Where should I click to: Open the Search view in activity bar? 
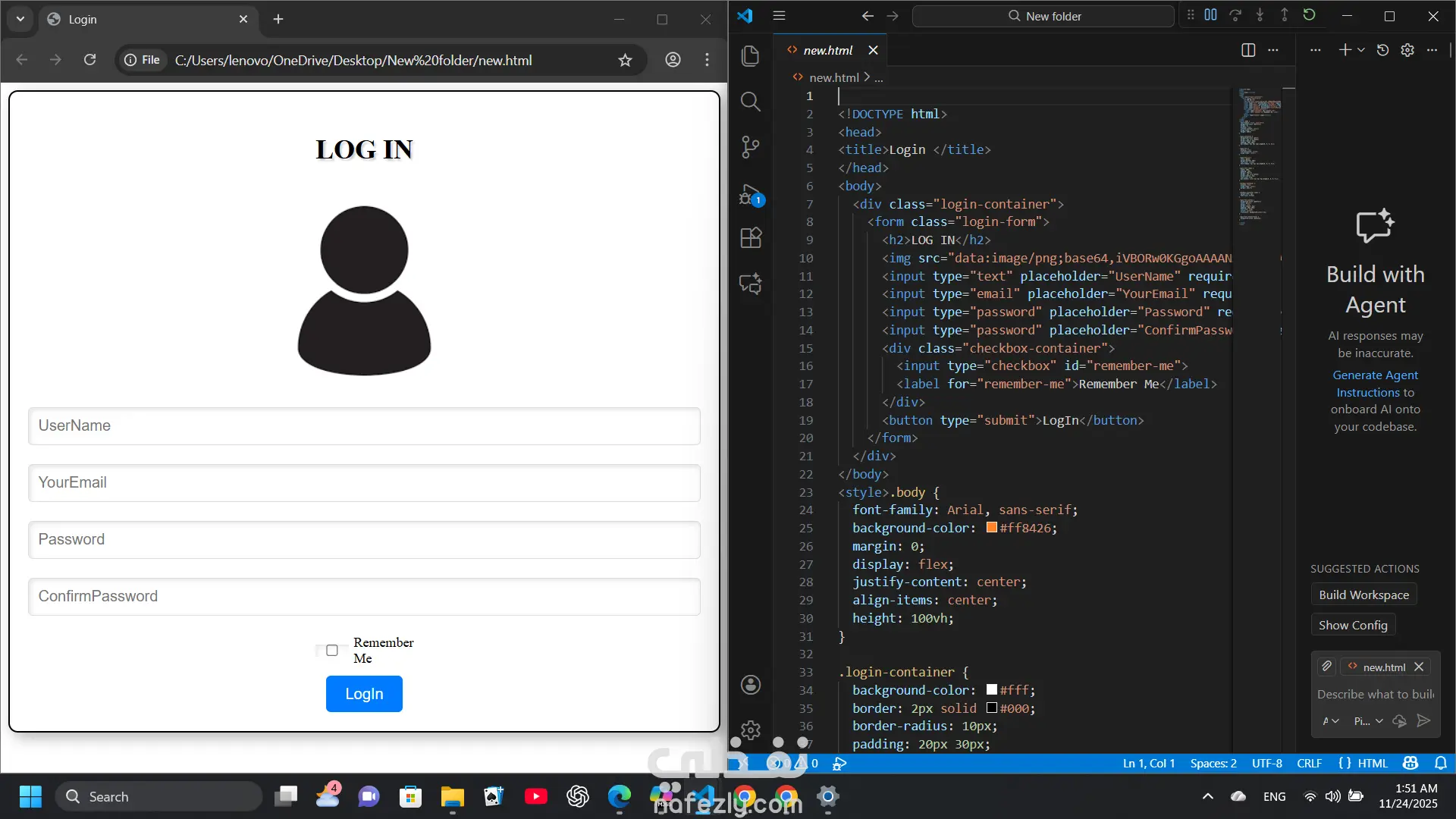point(750,102)
